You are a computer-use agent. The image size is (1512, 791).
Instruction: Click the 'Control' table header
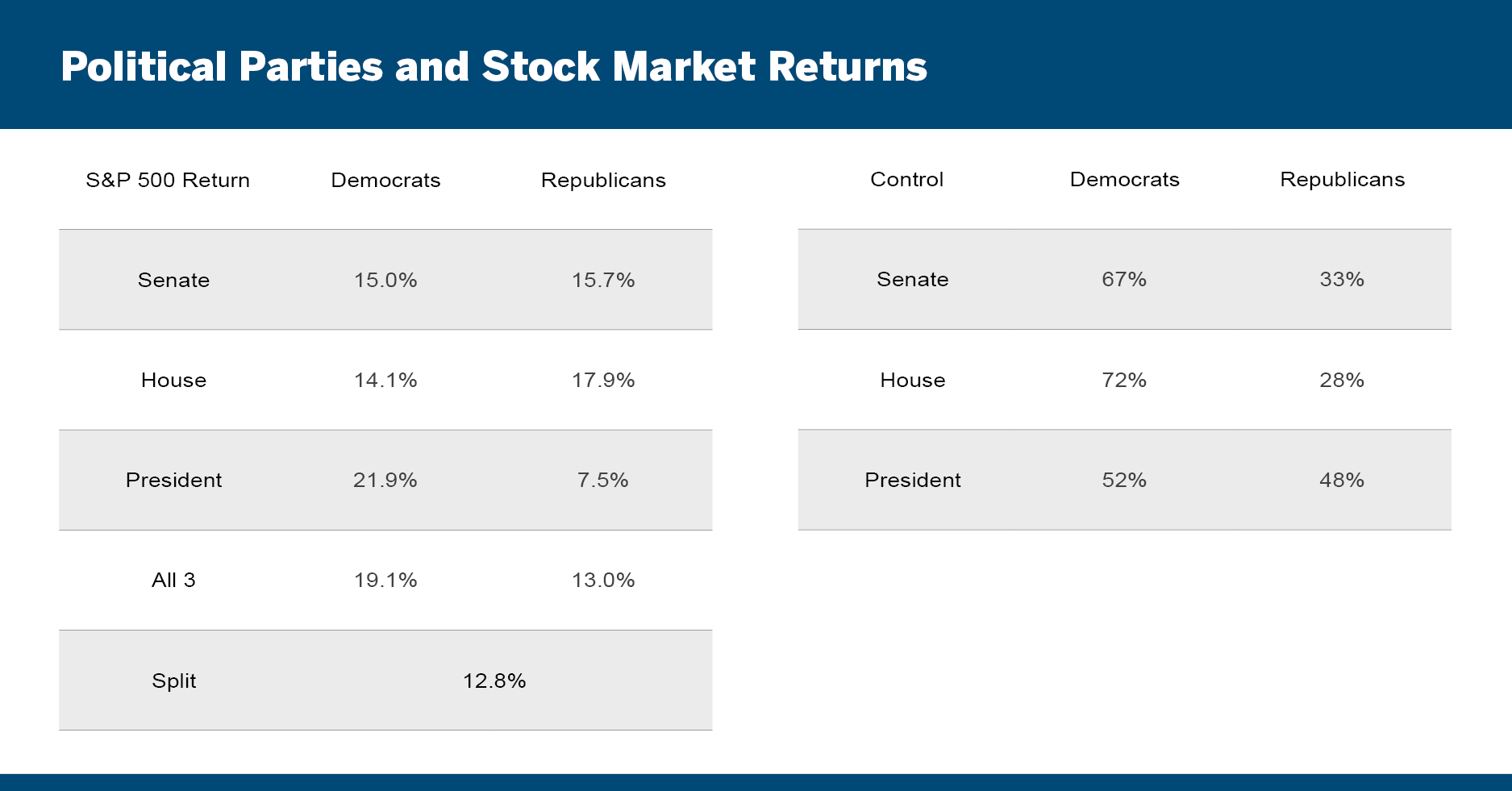(906, 179)
